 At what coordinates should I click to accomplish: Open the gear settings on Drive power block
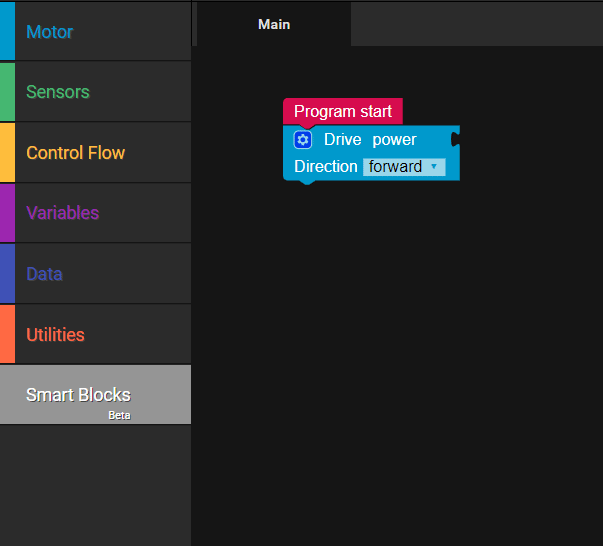[x=303, y=140]
